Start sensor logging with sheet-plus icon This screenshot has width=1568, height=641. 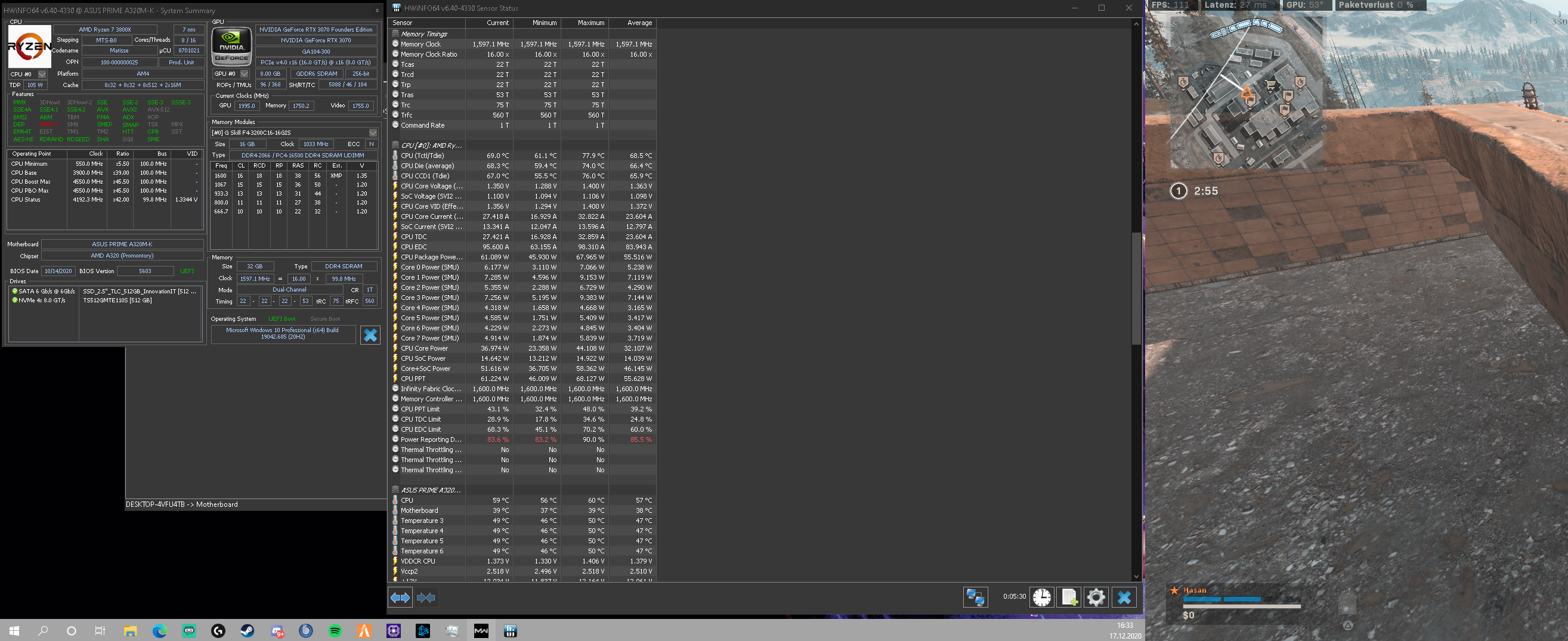tap(1069, 597)
